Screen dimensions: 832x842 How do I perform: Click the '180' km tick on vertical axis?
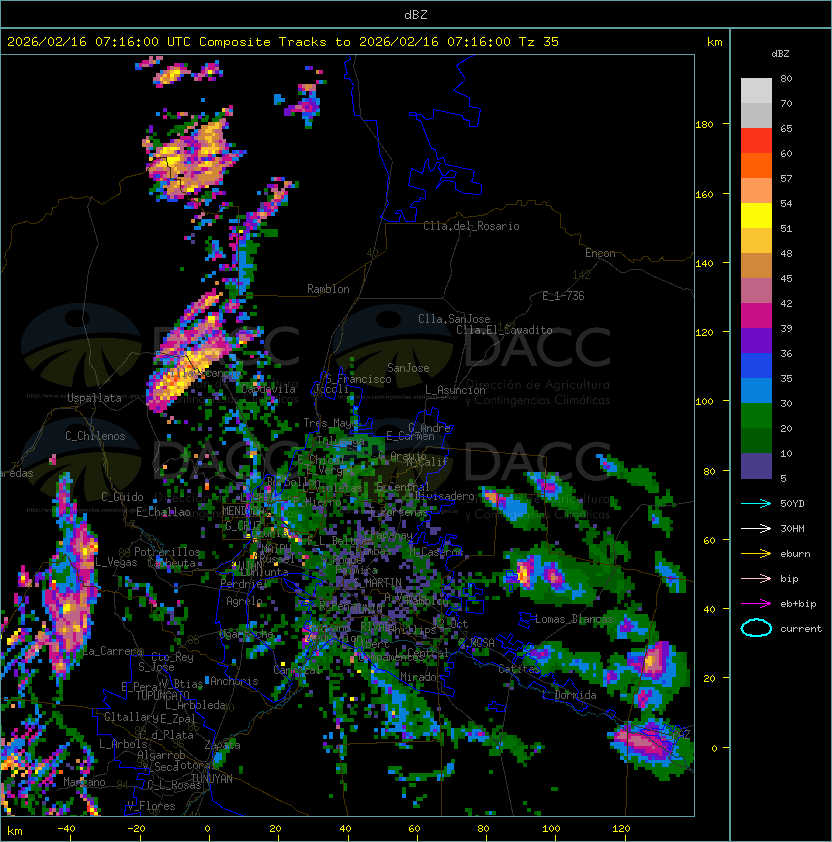pyautogui.click(x=704, y=125)
